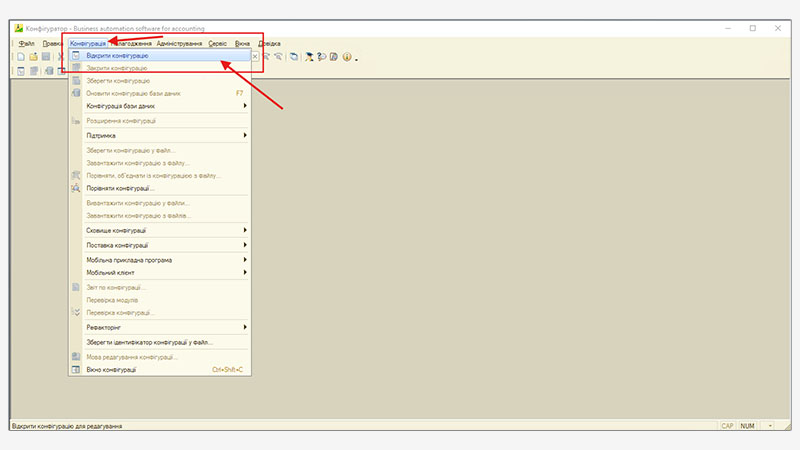Expand the Сховище конфігурації submenu
Image resolution: width=800 pixels, height=450 pixels.
245,230
